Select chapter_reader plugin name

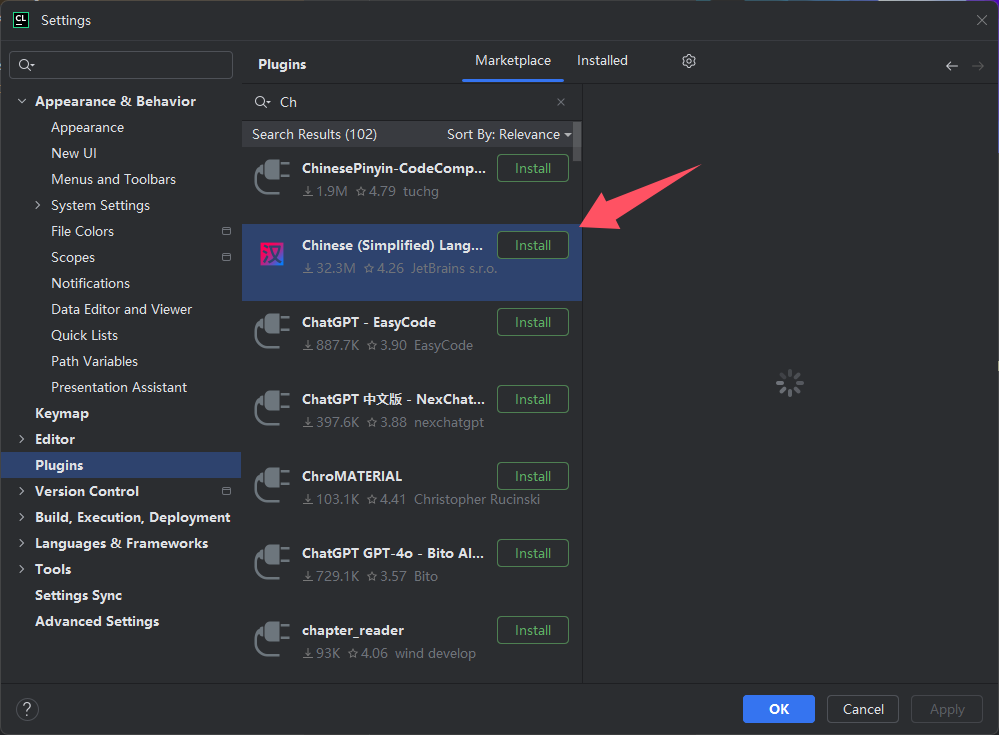pos(353,631)
